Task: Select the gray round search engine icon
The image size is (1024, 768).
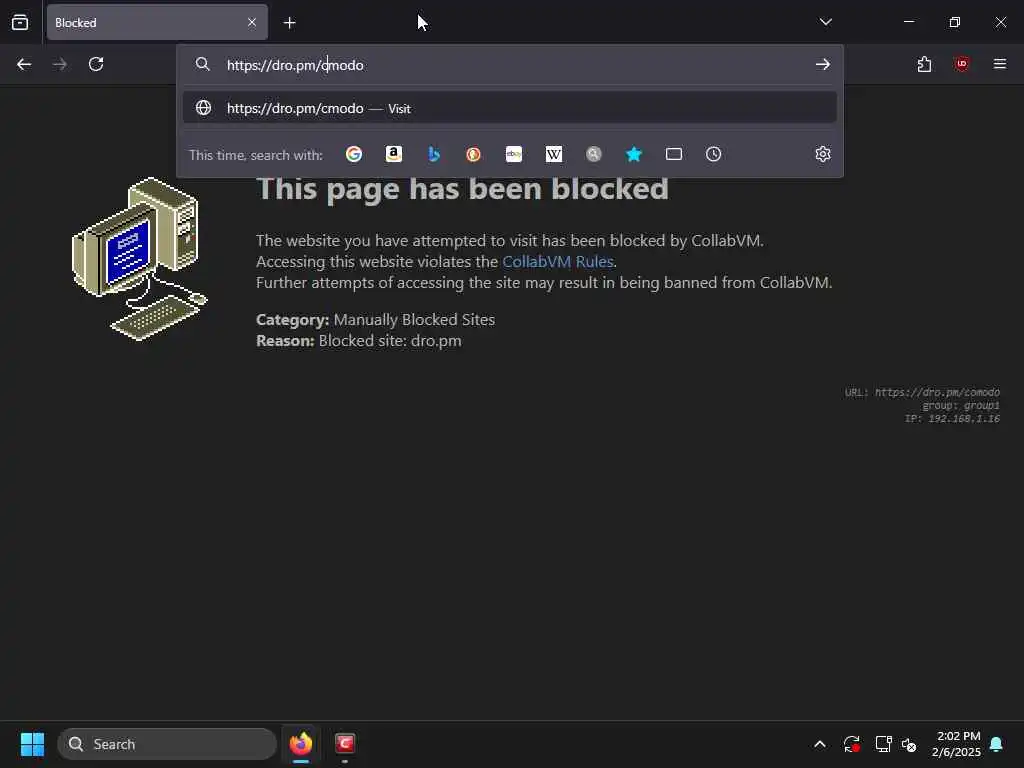Action: [594, 154]
